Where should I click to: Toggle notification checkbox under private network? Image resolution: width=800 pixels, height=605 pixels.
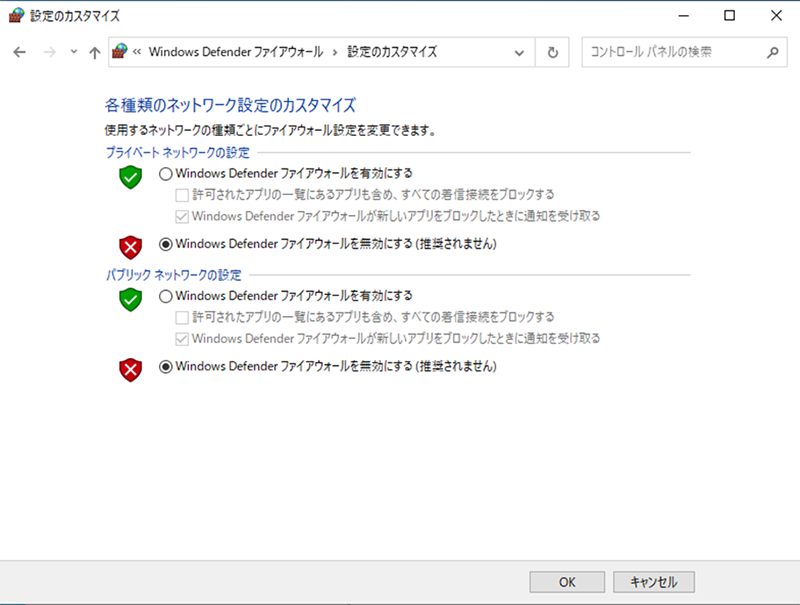(x=182, y=217)
